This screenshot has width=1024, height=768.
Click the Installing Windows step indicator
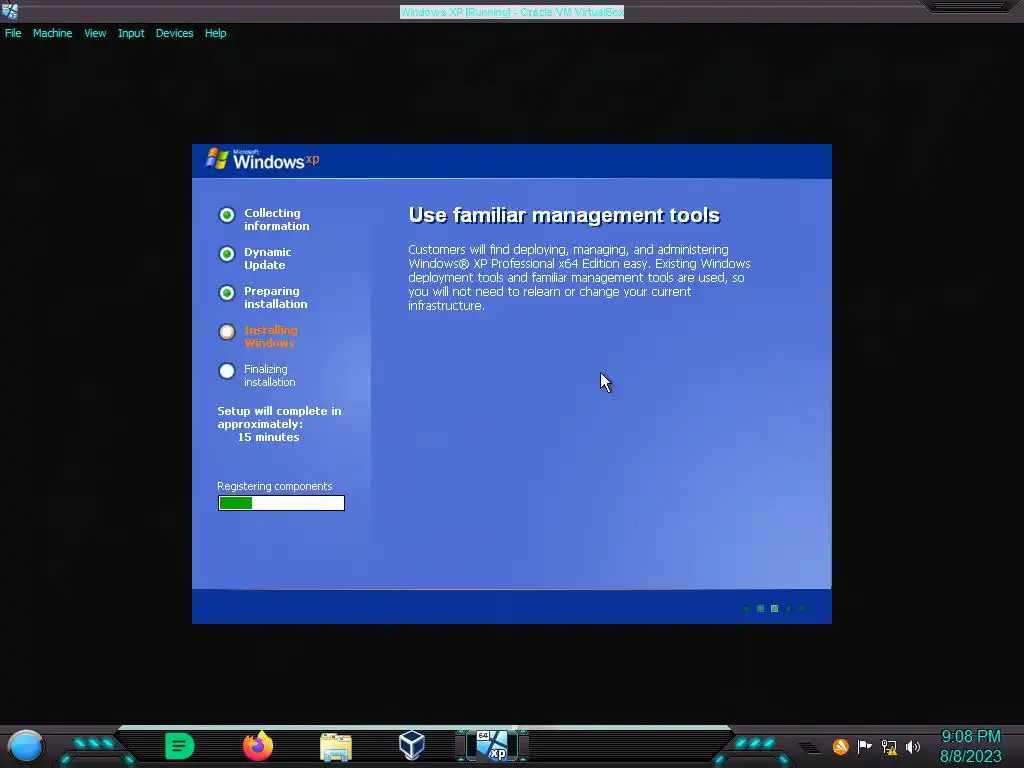tap(227, 332)
